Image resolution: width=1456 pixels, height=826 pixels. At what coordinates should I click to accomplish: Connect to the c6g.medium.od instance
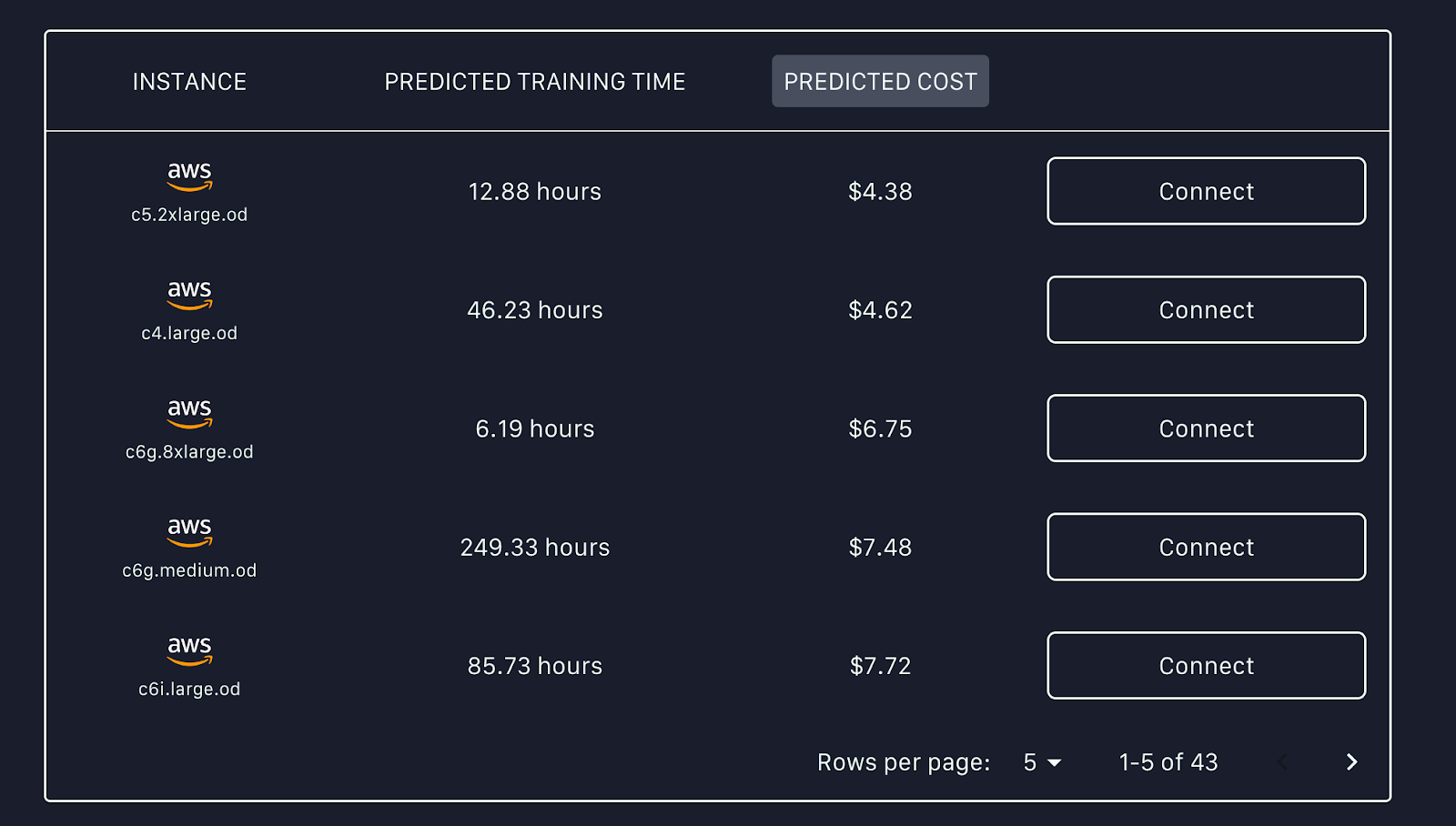point(1206,547)
